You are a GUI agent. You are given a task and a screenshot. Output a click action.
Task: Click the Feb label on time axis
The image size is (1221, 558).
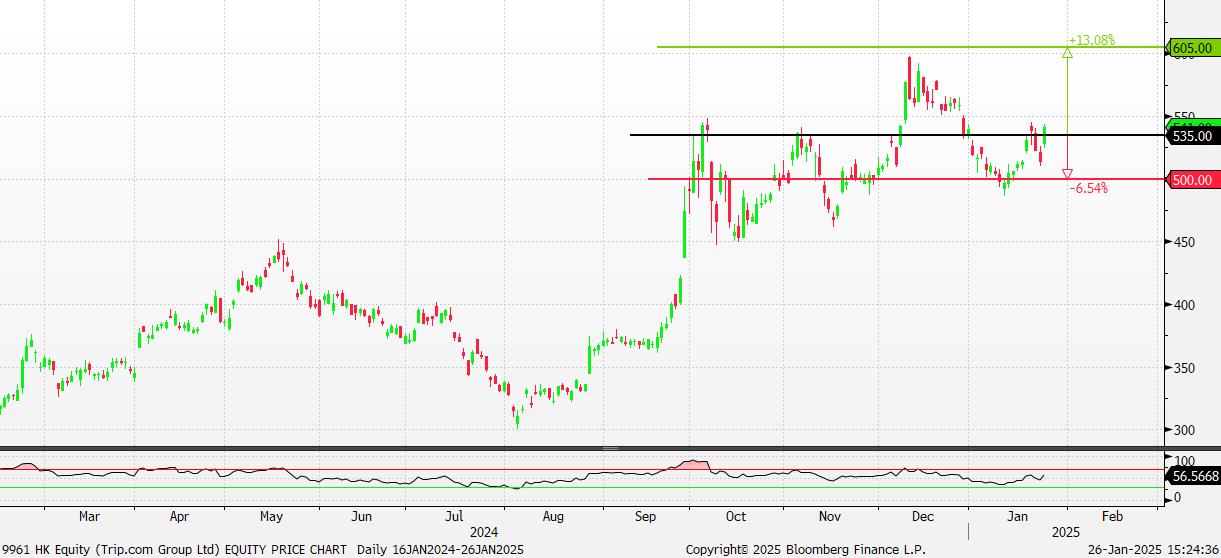(1110, 517)
